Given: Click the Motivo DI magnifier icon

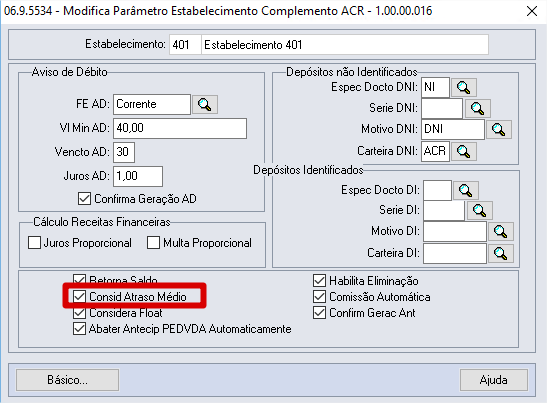Looking at the screenshot, I should [501, 231].
